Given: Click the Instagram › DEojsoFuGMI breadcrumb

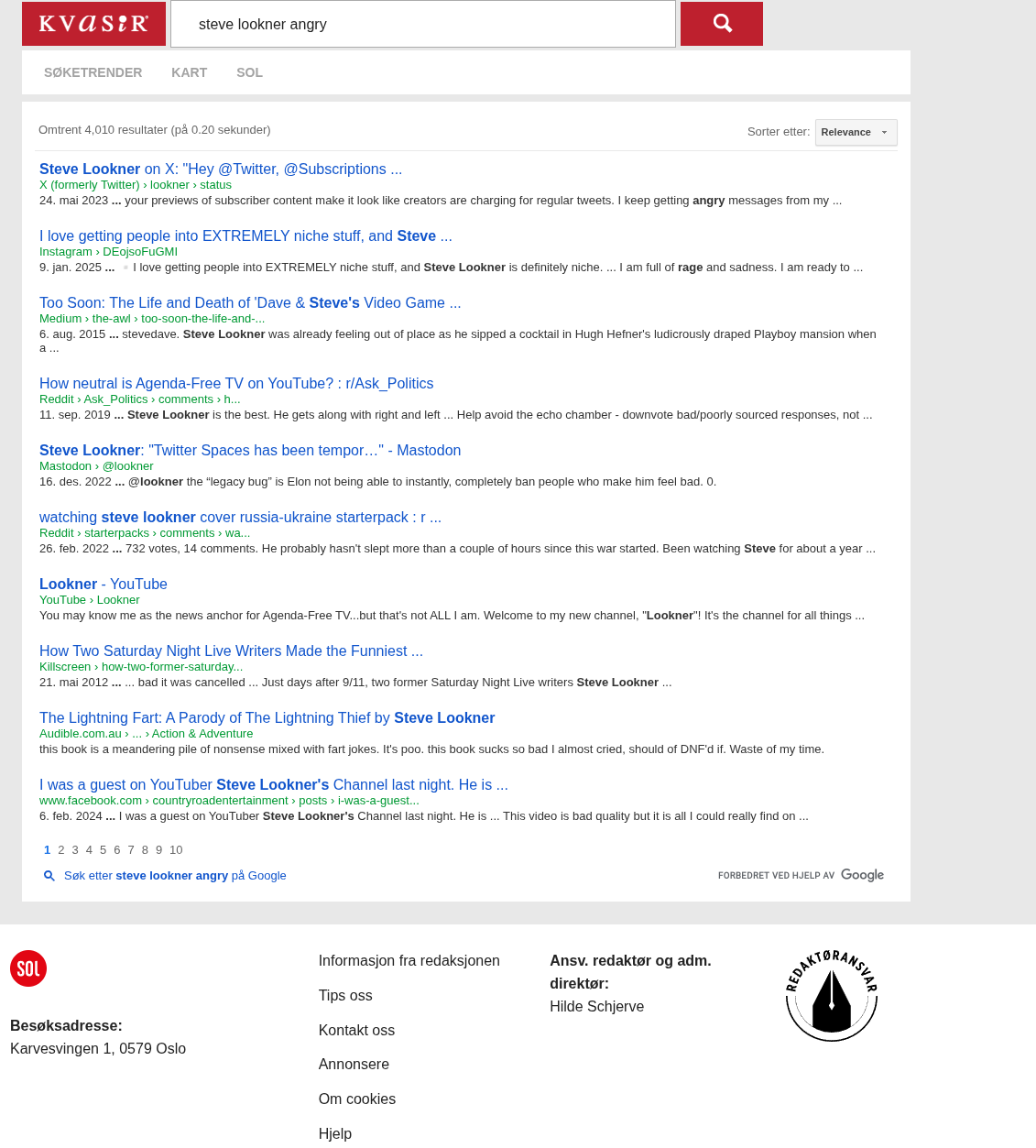Looking at the screenshot, I should click(108, 252).
